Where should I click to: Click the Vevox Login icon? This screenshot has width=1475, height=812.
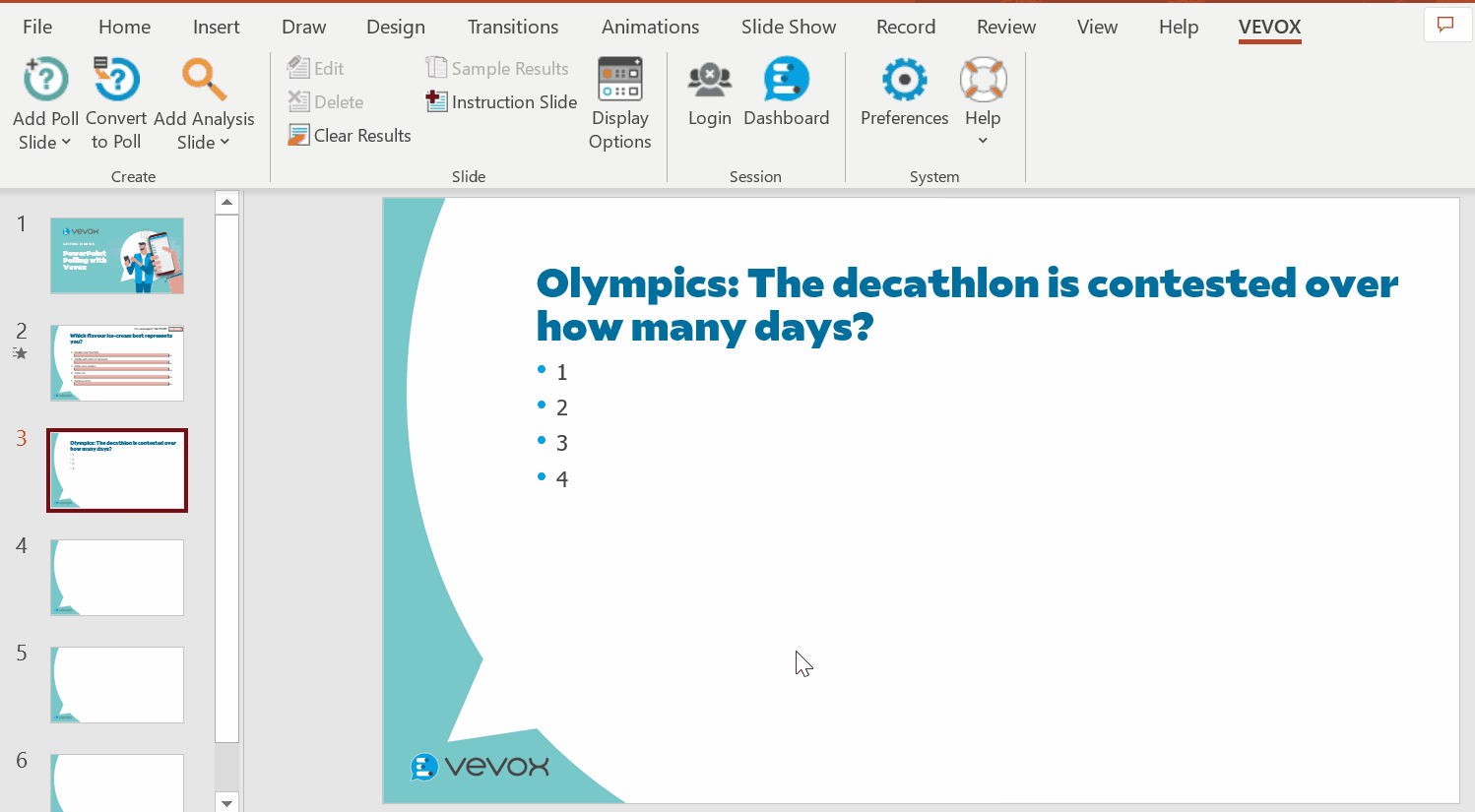tap(709, 81)
